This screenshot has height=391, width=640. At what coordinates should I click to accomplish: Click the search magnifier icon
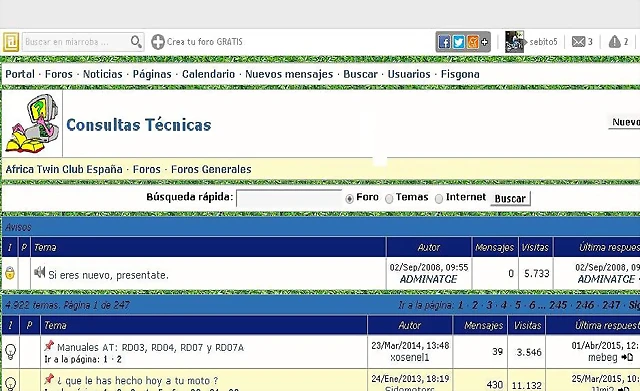(136, 42)
